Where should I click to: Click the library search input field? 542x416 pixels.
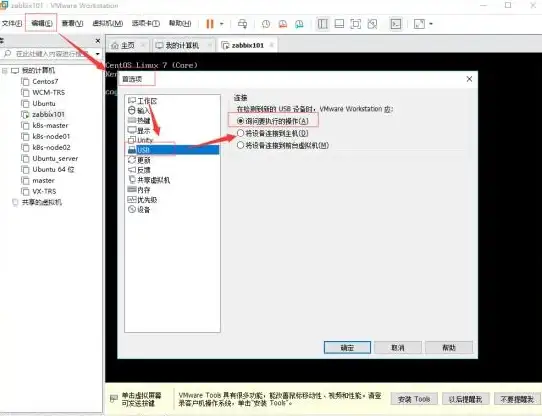[48, 54]
